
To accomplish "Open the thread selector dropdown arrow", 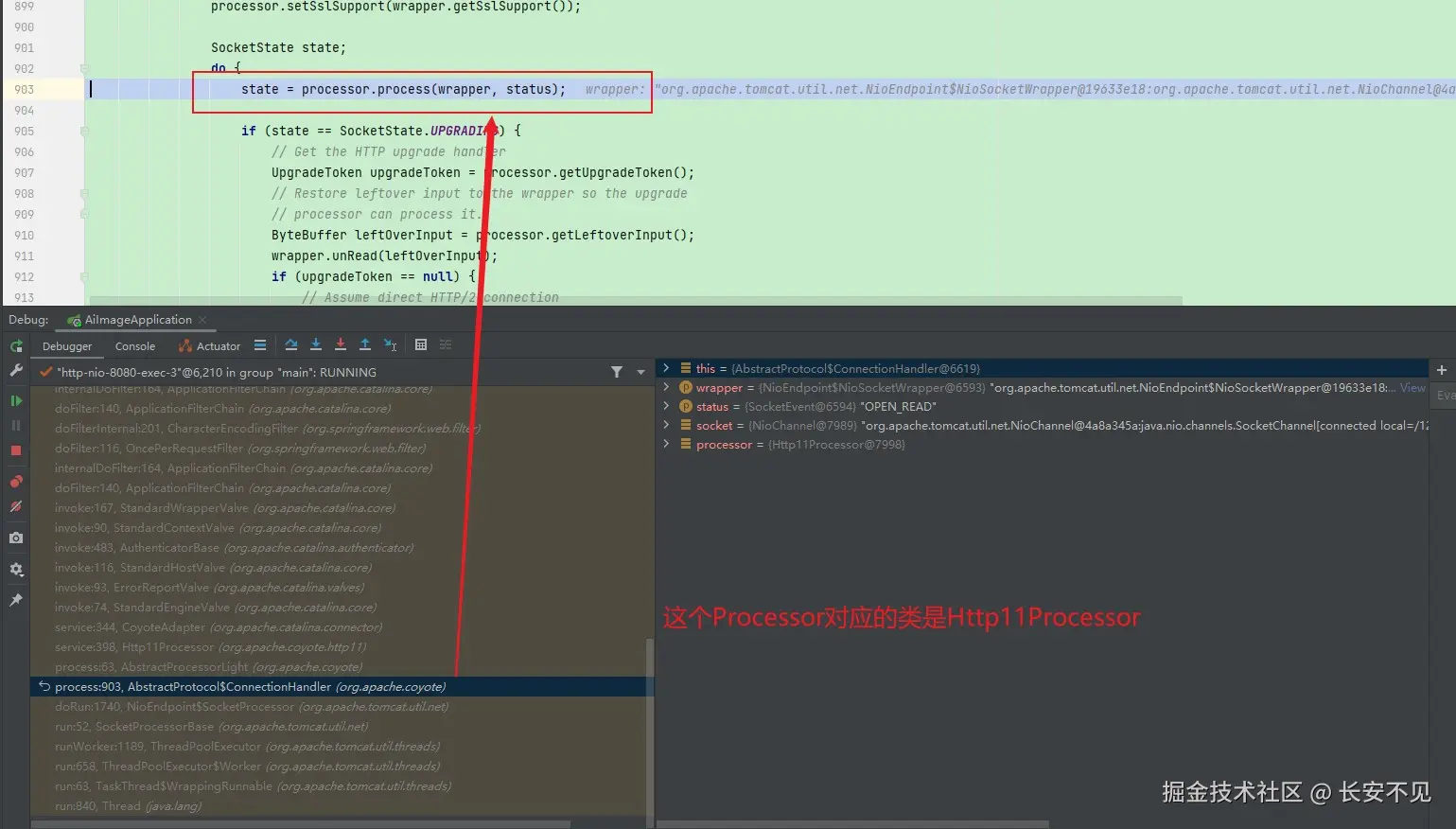I will (640, 372).
